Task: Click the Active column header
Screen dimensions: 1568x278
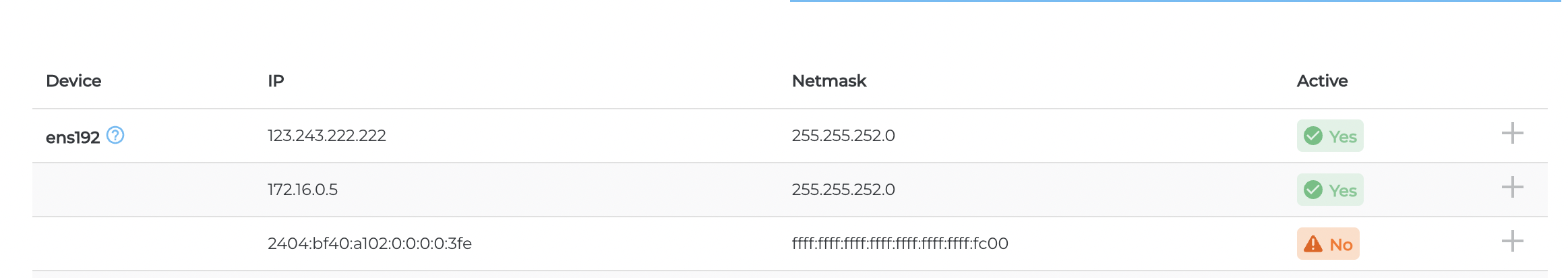Action: 1321,81
